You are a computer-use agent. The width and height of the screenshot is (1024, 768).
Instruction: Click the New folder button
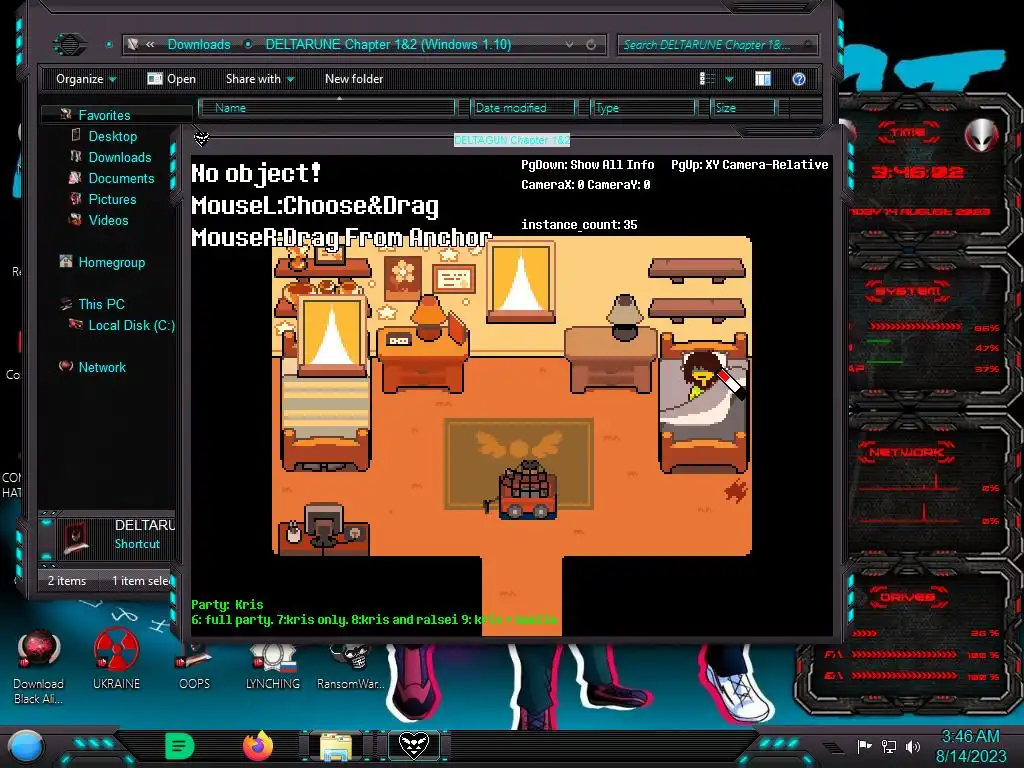click(354, 79)
